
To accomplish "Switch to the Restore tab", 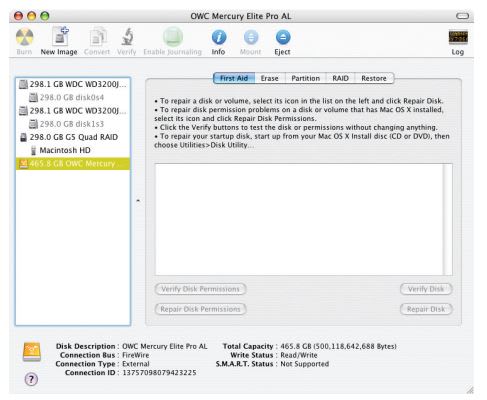I will pos(374,78).
